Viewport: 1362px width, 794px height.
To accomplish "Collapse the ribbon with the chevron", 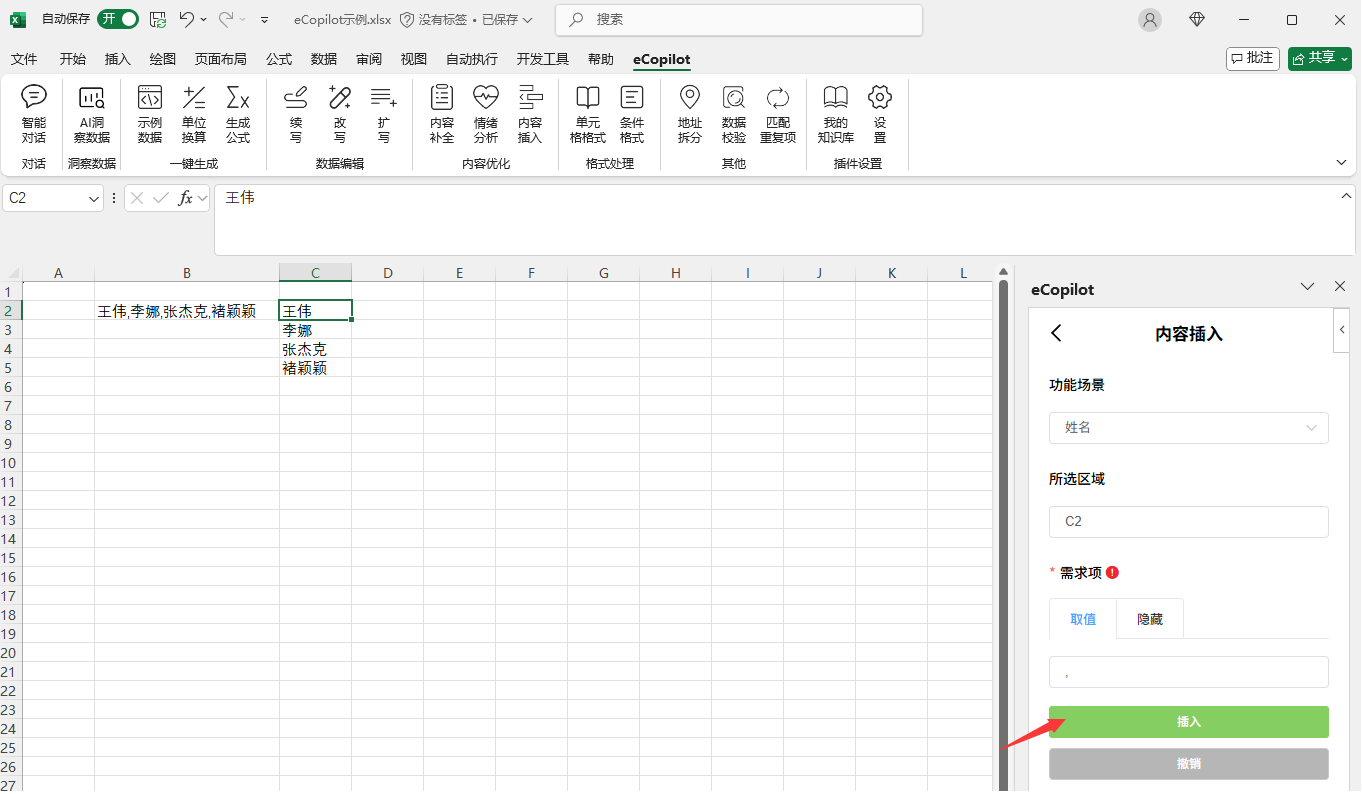I will tap(1341, 162).
